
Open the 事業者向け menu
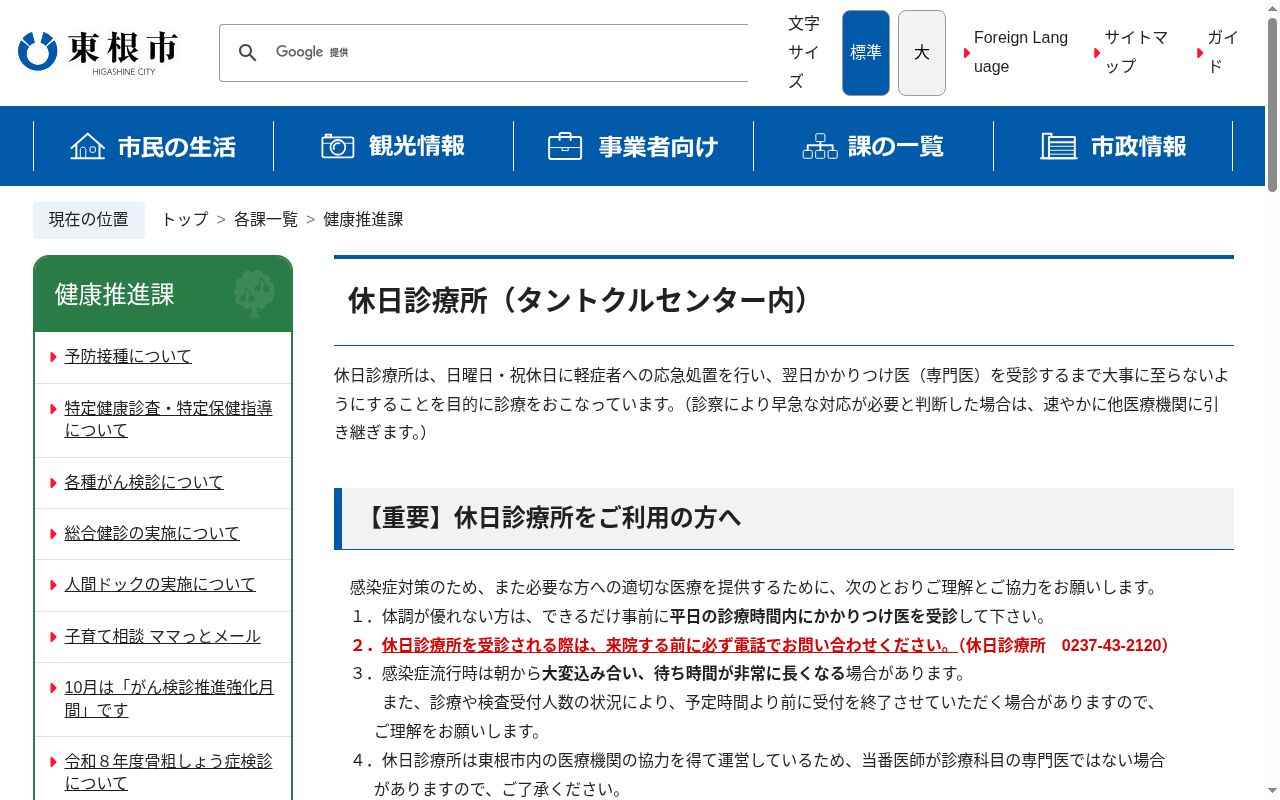pyautogui.click(x=633, y=146)
